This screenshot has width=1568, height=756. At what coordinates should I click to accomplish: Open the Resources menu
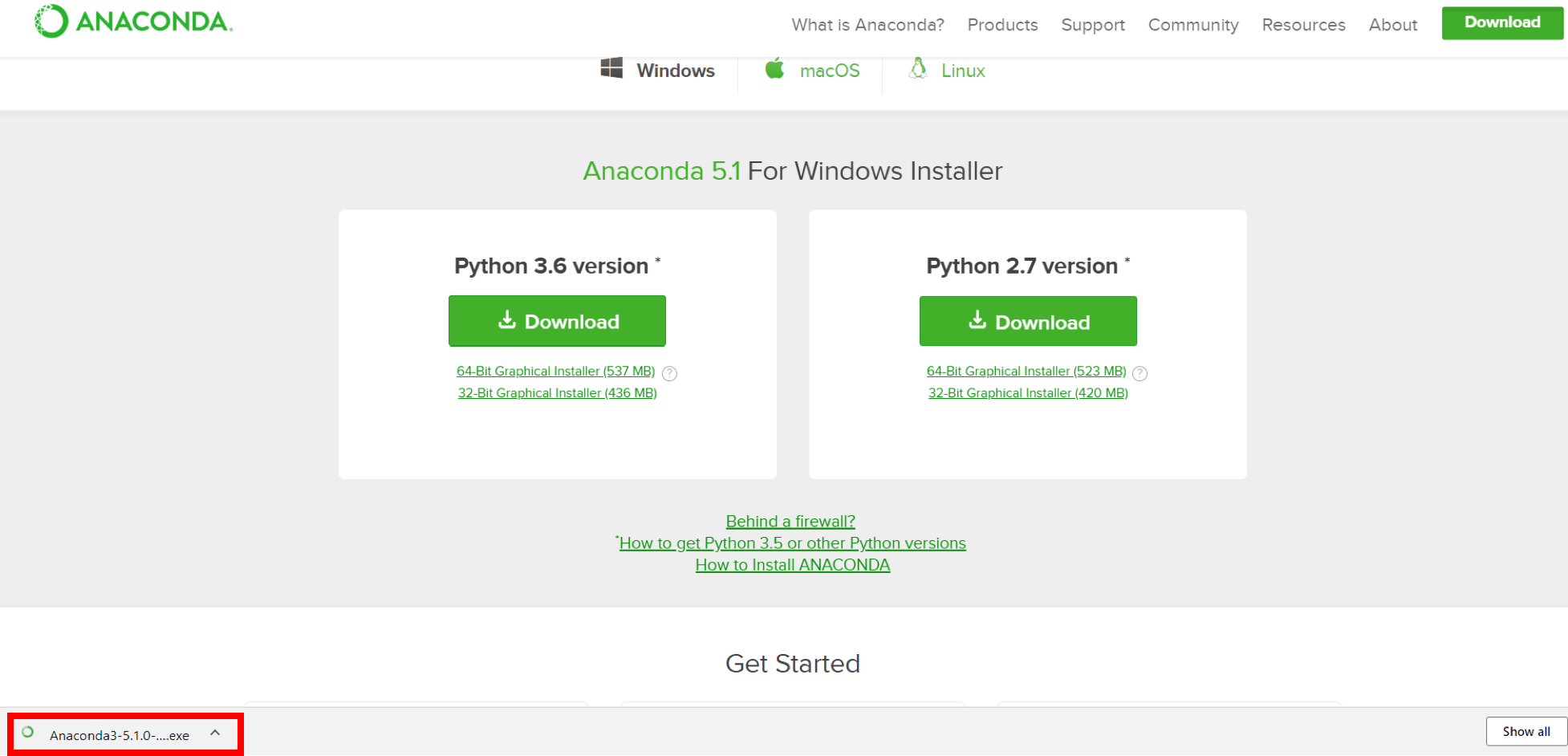(x=1303, y=25)
